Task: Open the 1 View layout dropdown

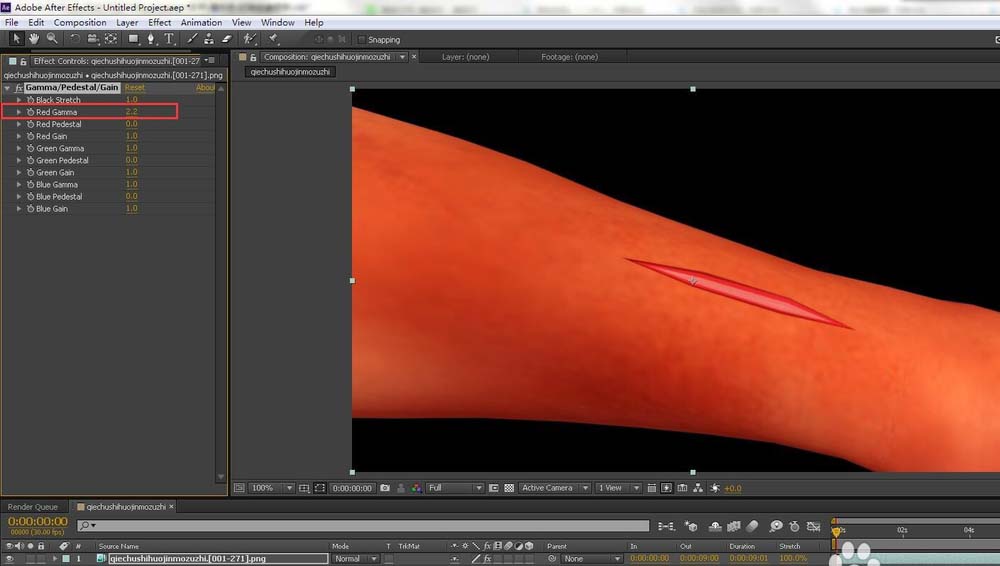Action: click(617, 488)
